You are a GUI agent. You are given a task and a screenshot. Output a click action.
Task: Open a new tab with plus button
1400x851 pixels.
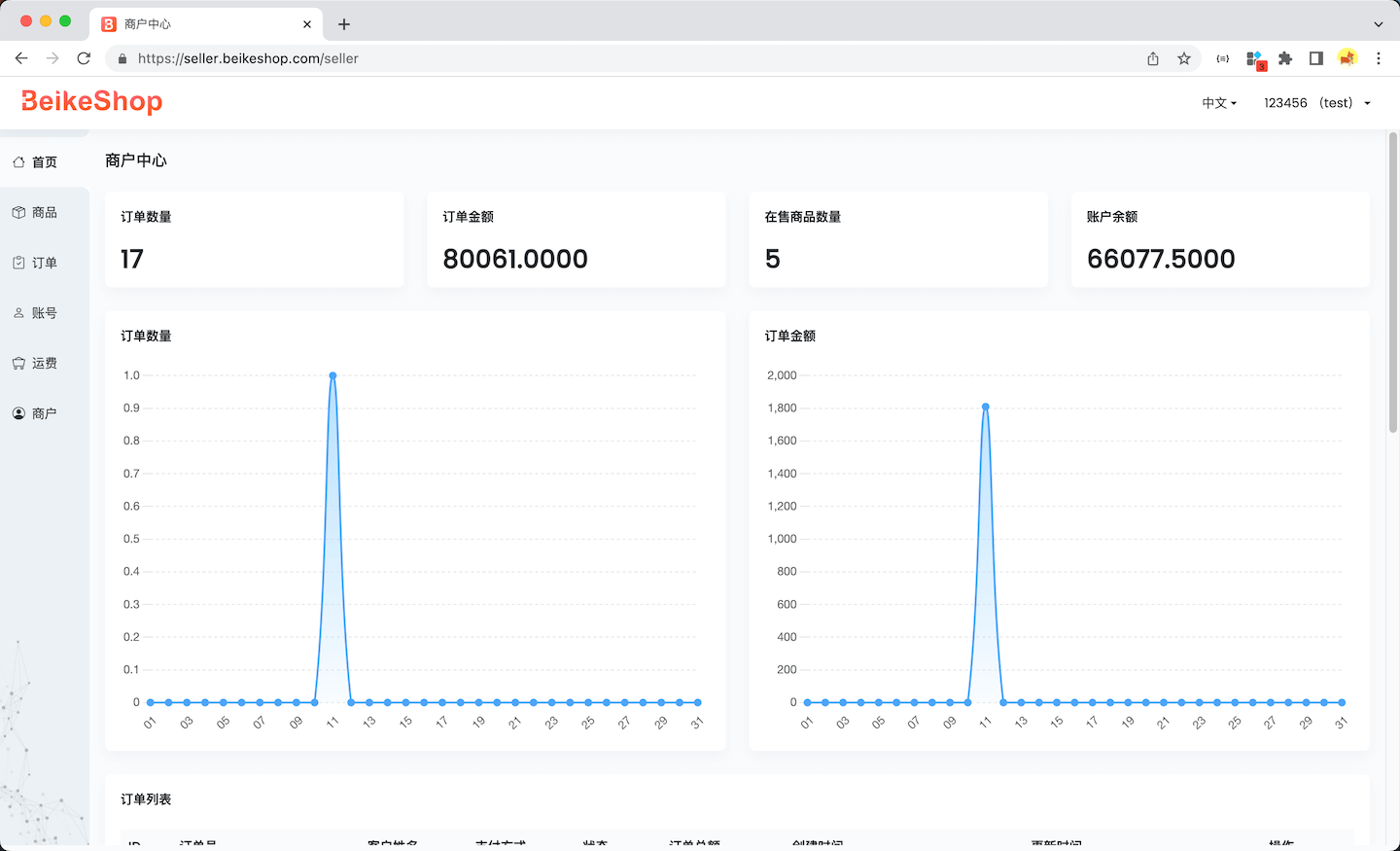coord(344,24)
